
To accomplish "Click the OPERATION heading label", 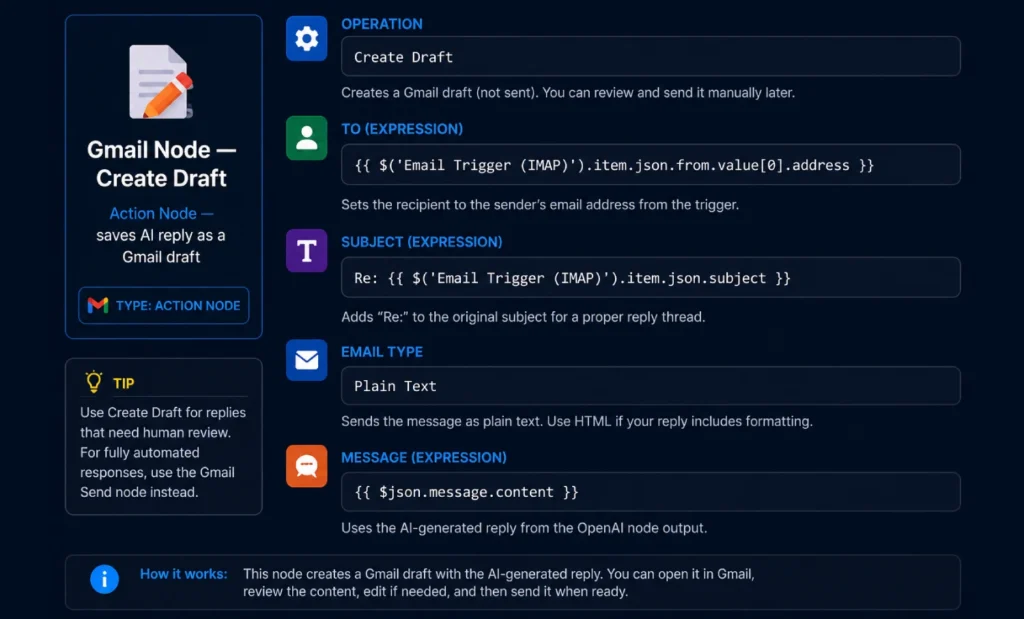I will point(382,24).
